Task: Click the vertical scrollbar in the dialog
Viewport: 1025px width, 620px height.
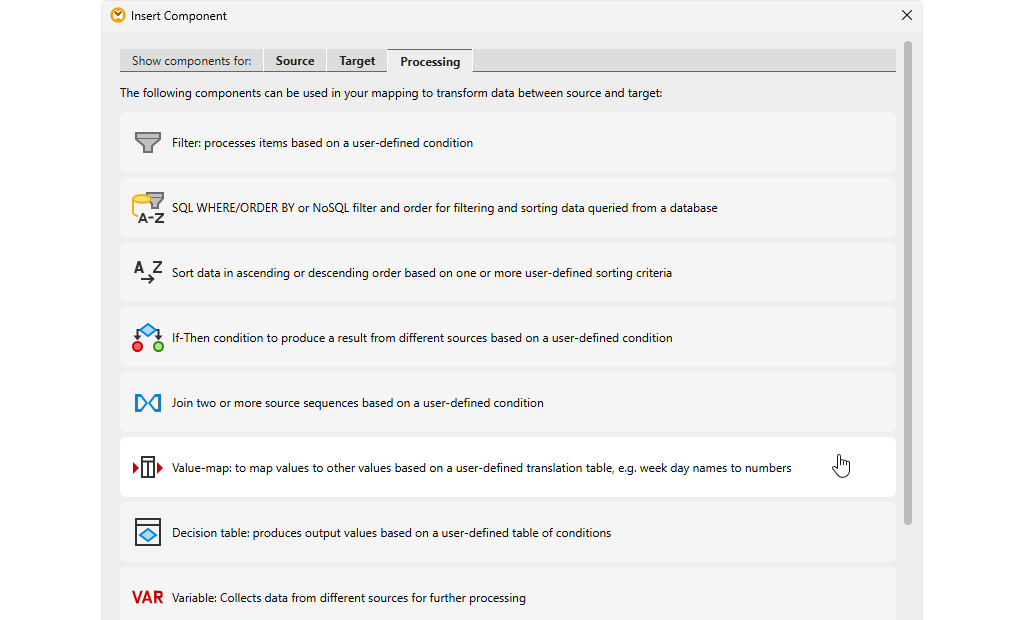Action: (x=908, y=280)
